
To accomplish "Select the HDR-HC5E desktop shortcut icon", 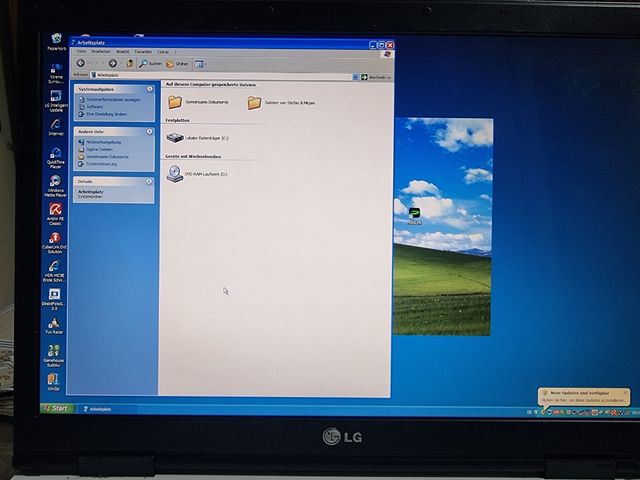I will coord(54,271).
